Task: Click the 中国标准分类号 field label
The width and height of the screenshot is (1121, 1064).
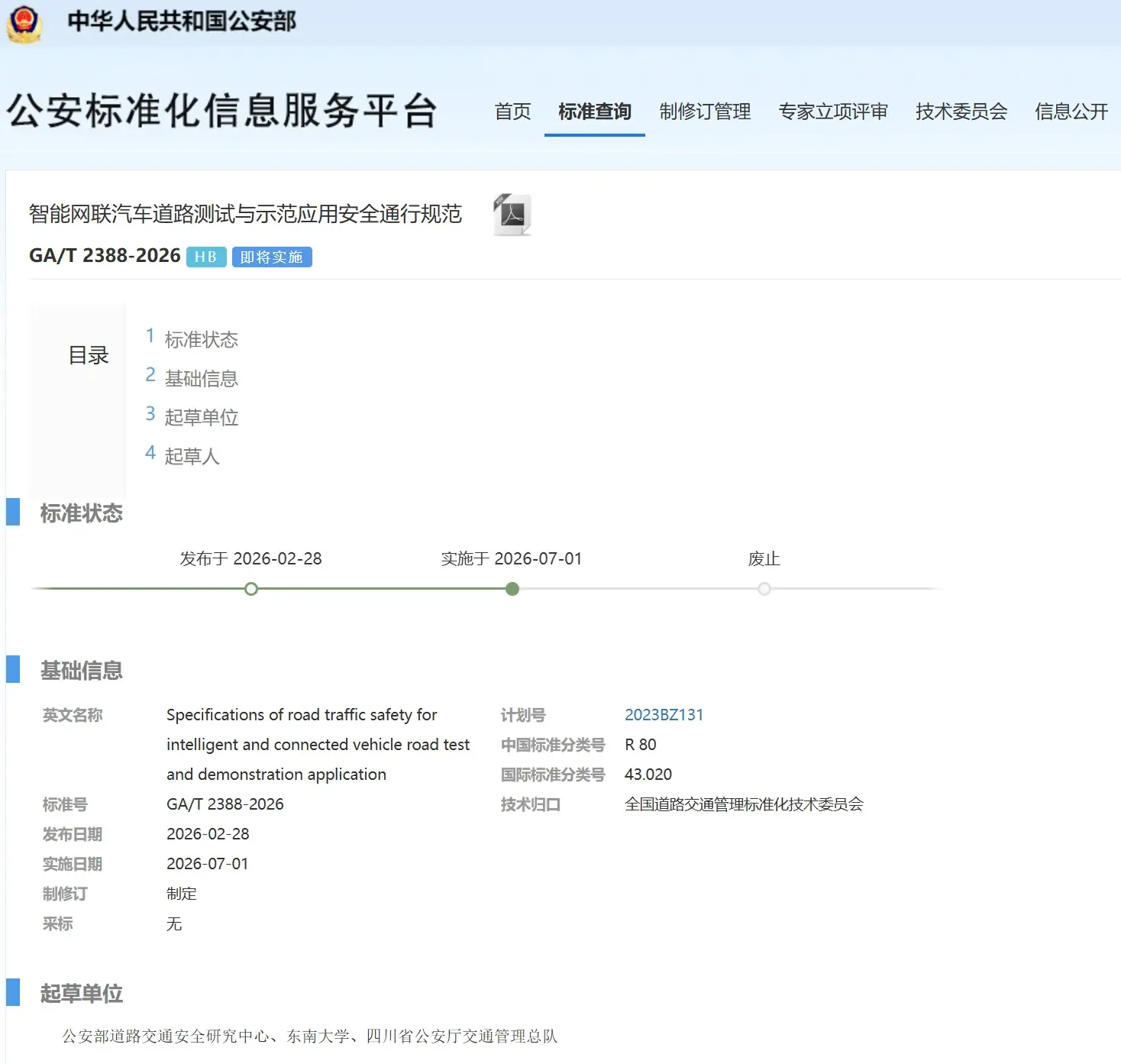Action: (x=553, y=745)
